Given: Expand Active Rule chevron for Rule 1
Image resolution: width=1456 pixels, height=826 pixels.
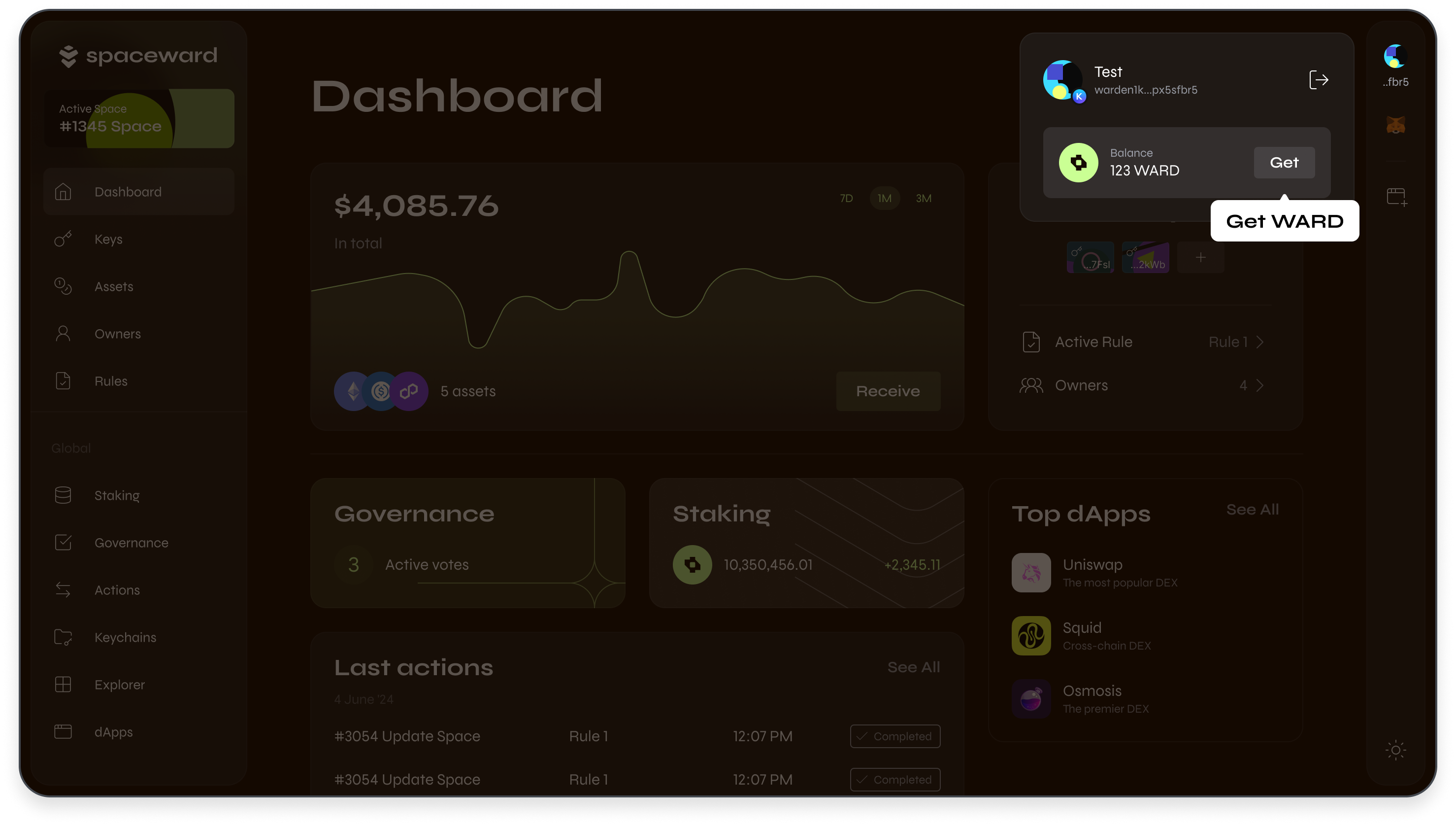Looking at the screenshot, I should coord(1260,342).
